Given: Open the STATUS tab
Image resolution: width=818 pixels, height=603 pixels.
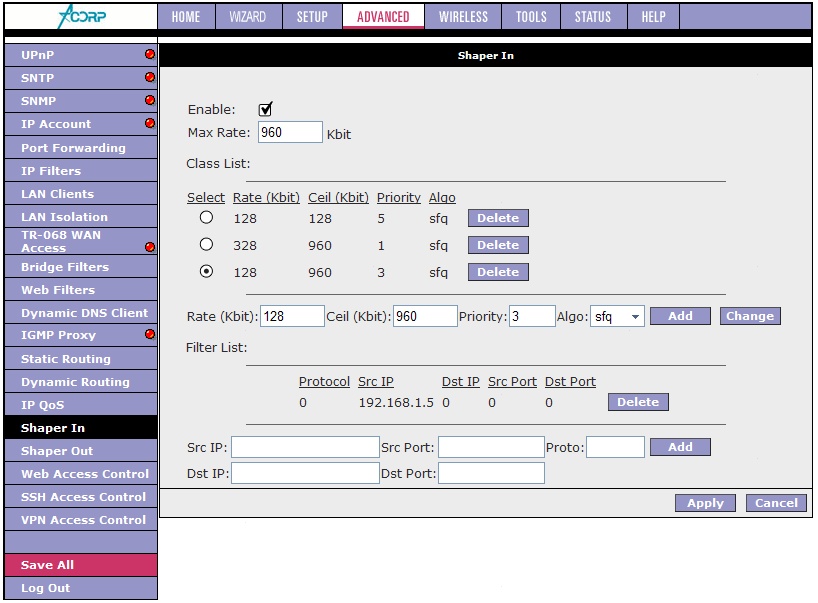Looking at the screenshot, I should pos(592,17).
